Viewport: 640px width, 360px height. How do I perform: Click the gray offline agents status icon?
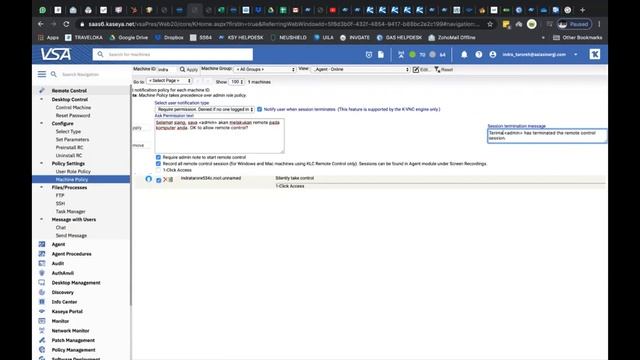click(433, 54)
